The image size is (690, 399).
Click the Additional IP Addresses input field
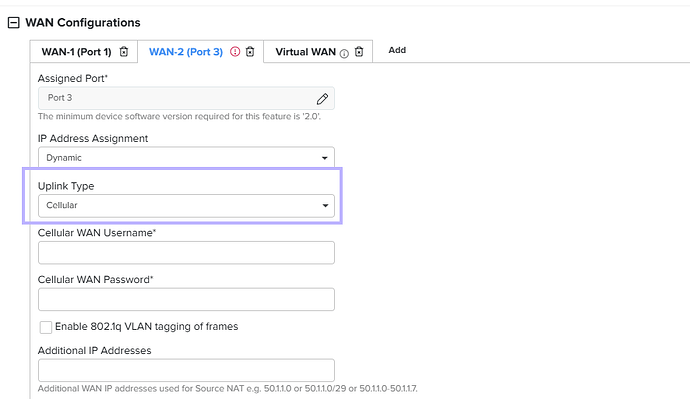click(x=186, y=370)
